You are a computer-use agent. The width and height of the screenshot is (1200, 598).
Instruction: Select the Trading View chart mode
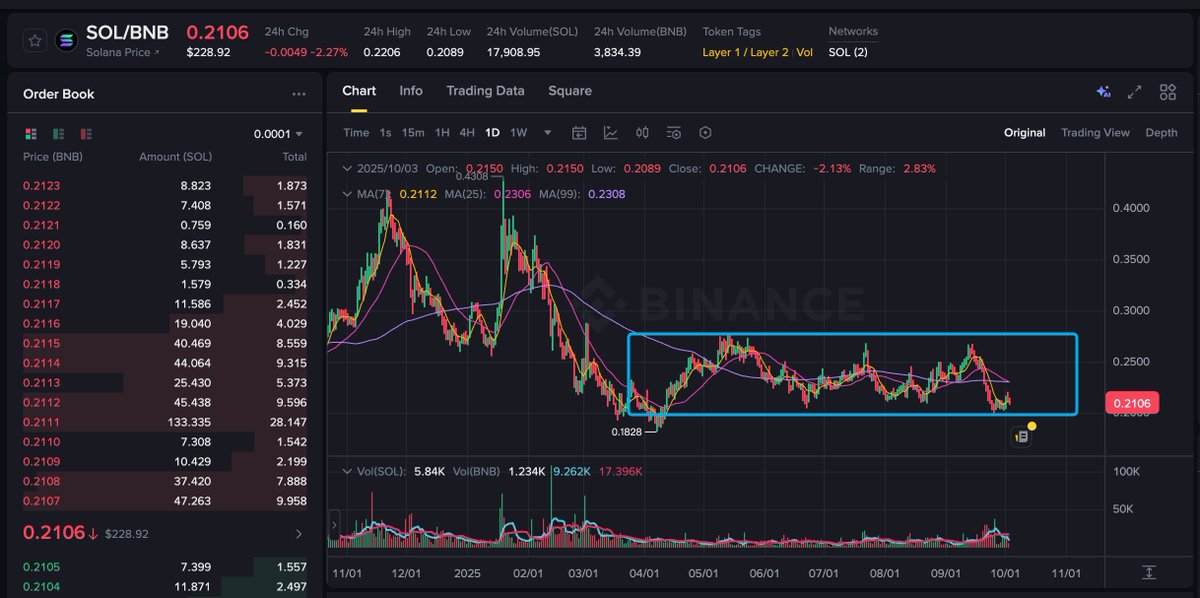tap(1095, 133)
